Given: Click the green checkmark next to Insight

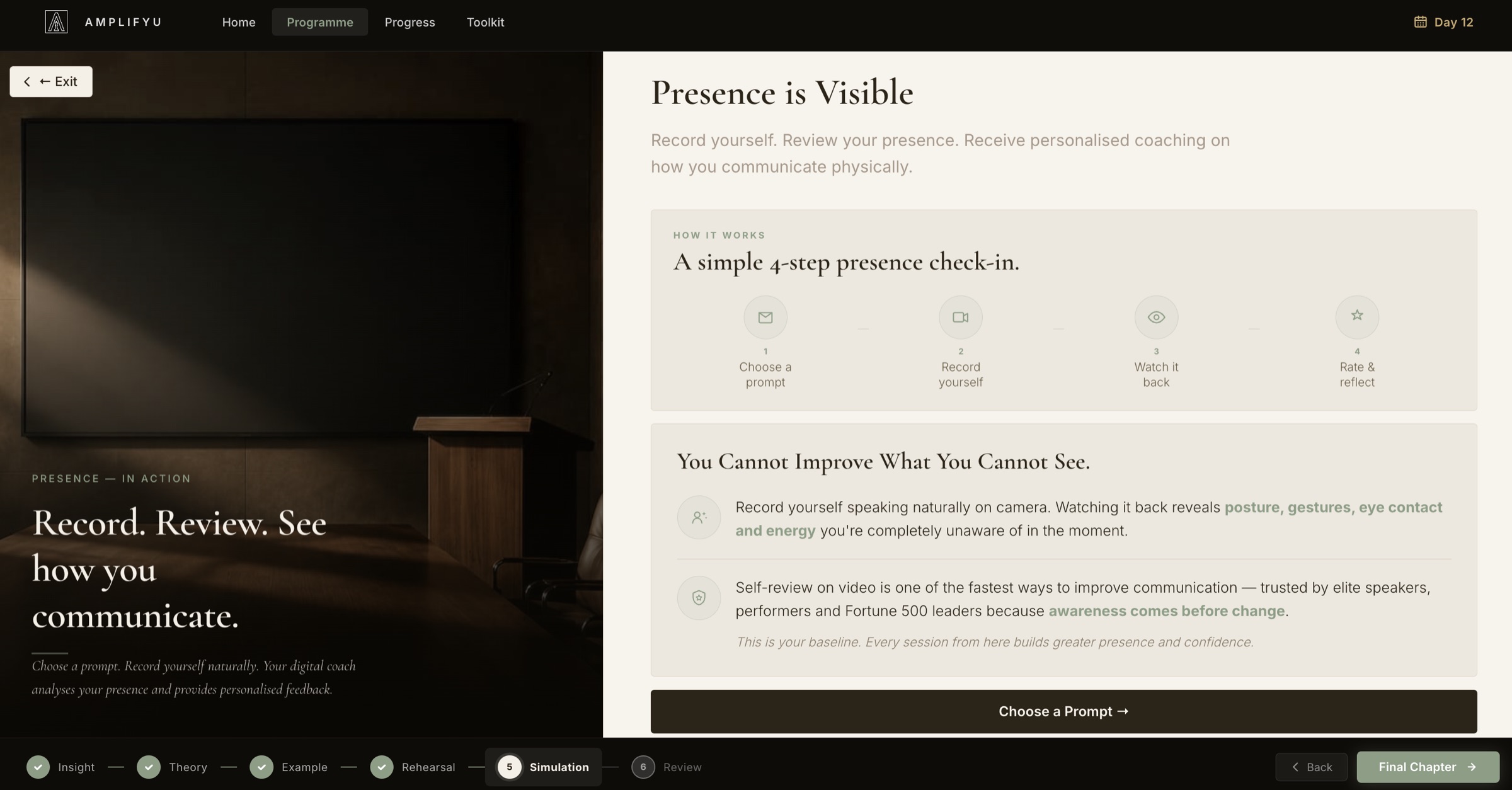Looking at the screenshot, I should [38, 767].
